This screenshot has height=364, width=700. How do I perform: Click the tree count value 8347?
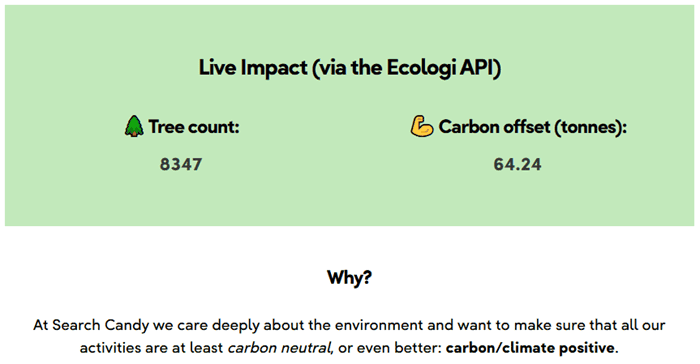point(181,164)
